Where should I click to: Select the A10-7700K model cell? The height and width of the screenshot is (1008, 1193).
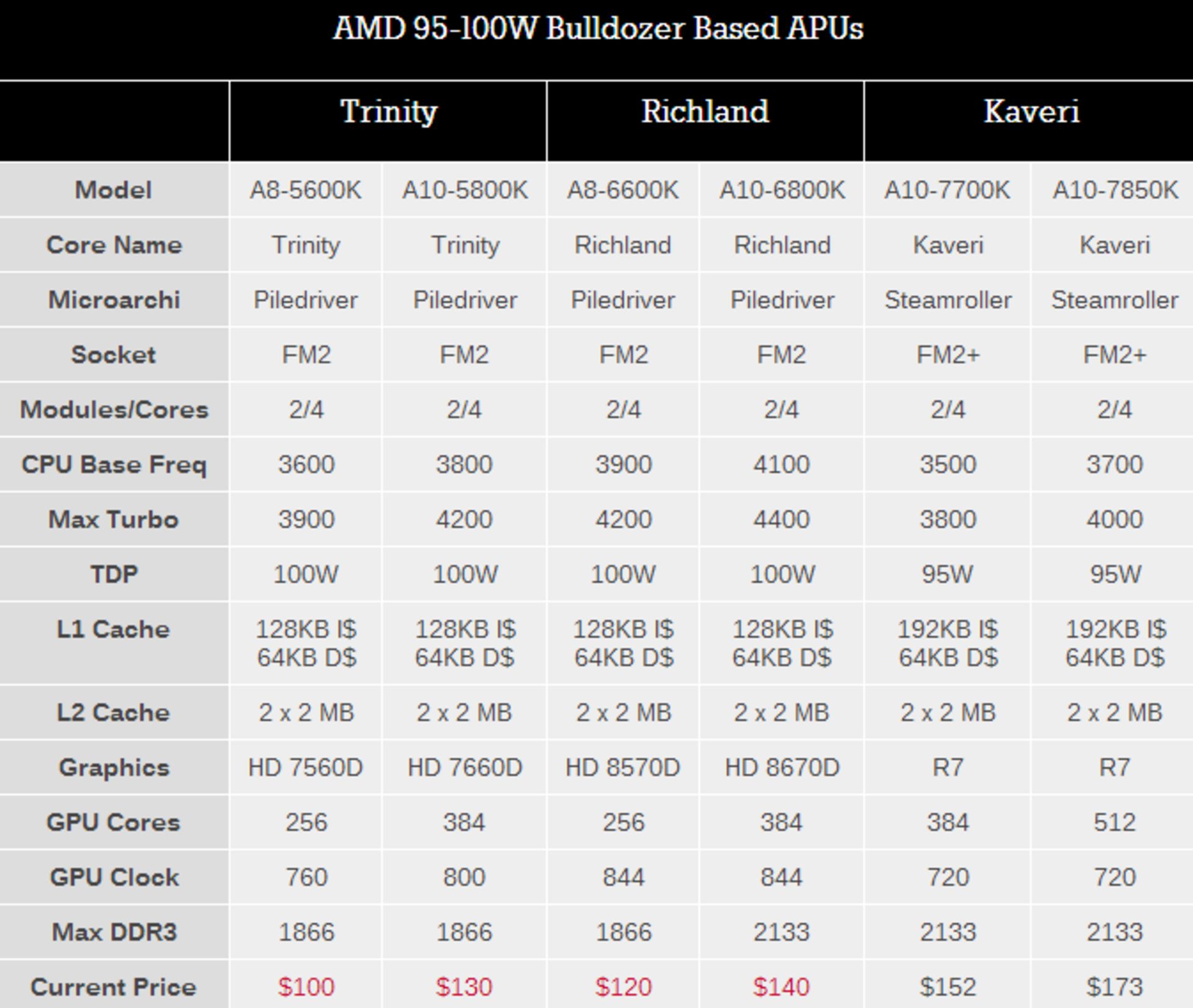[947, 190]
